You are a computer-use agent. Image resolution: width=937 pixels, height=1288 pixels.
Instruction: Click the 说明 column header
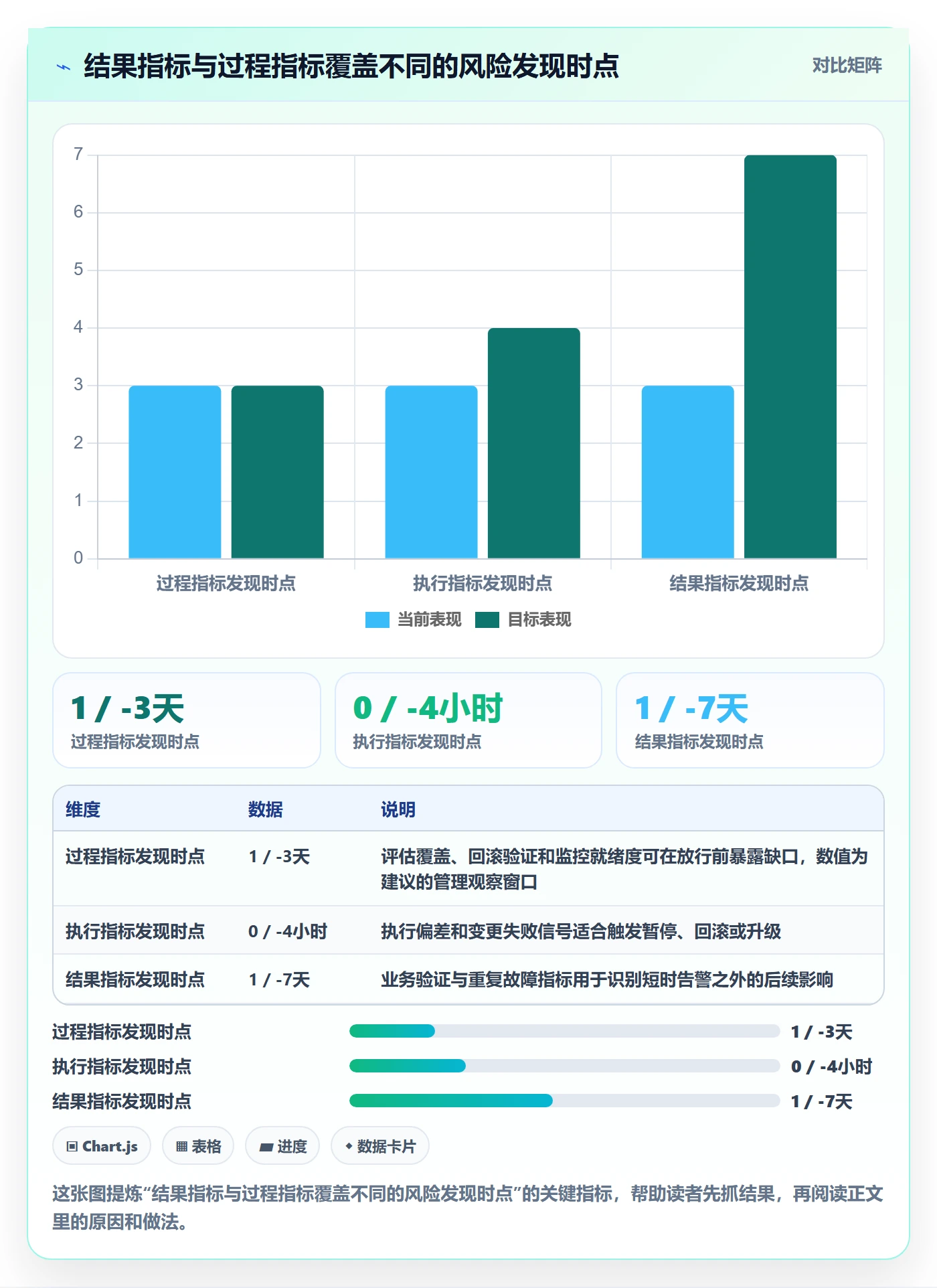pyautogui.click(x=398, y=809)
